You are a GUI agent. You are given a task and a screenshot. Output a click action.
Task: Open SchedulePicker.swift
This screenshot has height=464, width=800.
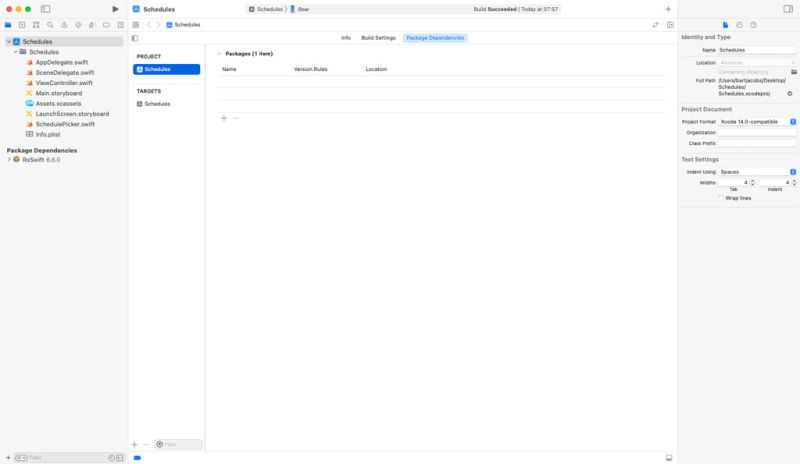tap(65, 124)
